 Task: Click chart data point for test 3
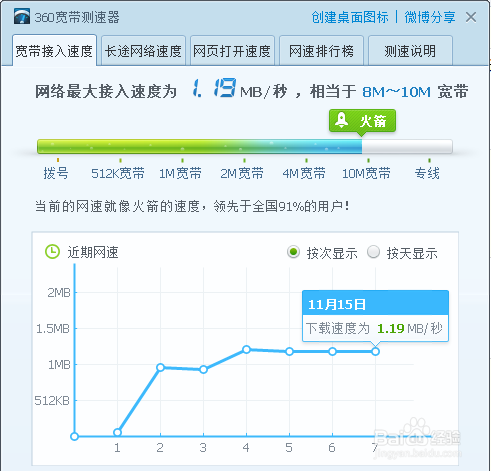pos(203,369)
